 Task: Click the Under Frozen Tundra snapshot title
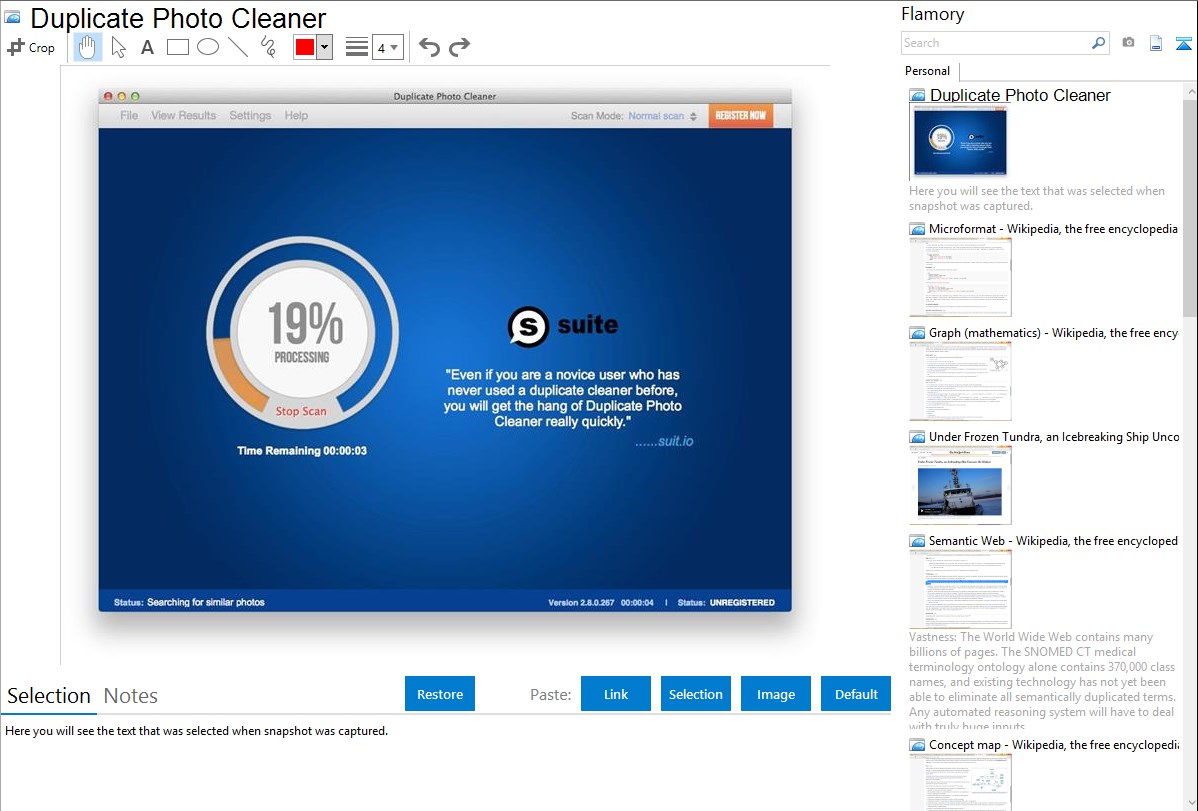[x=1054, y=436]
